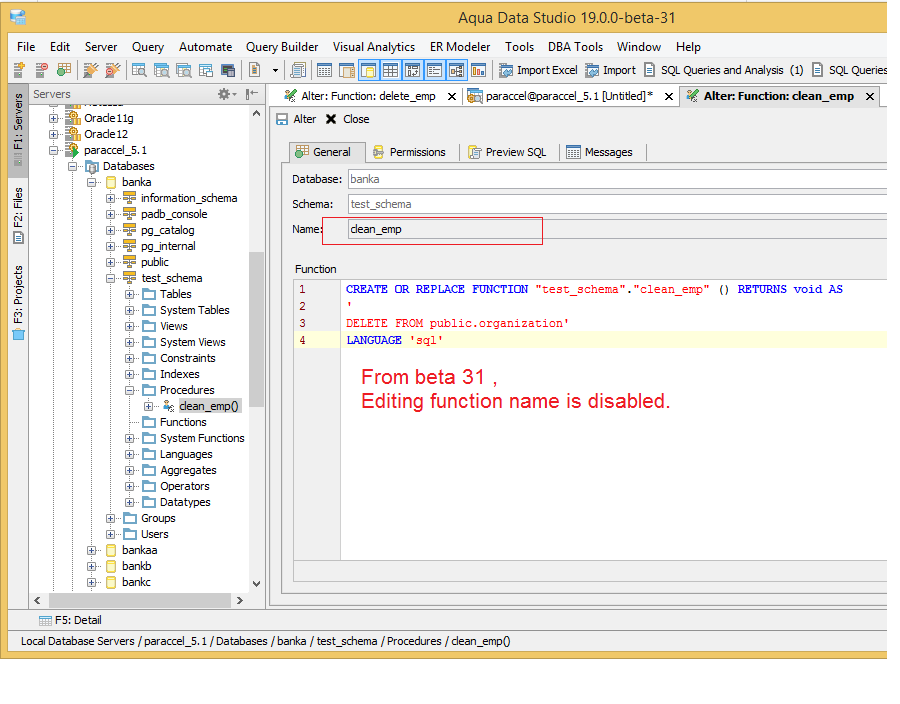The height and width of the screenshot is (704, 900).
Task: Click the Schema field test_schema
Action: 617,204
